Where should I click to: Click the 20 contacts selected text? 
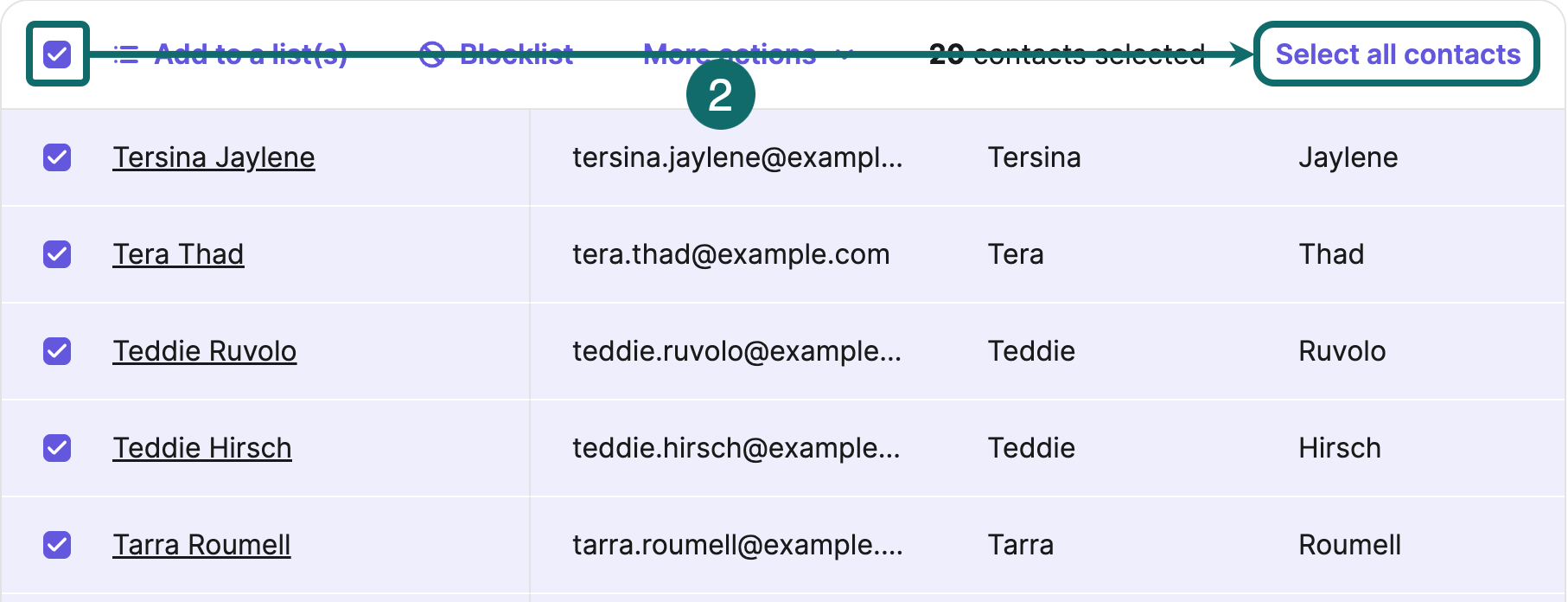click(1066, 54)
